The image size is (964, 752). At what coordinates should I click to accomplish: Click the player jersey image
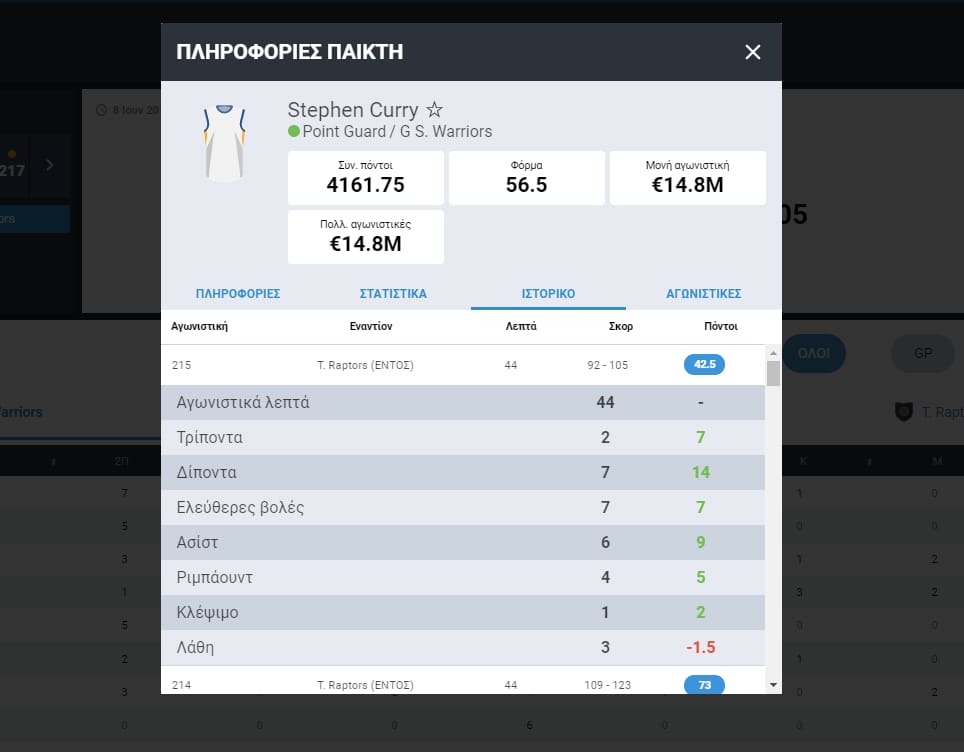(224, 143)
